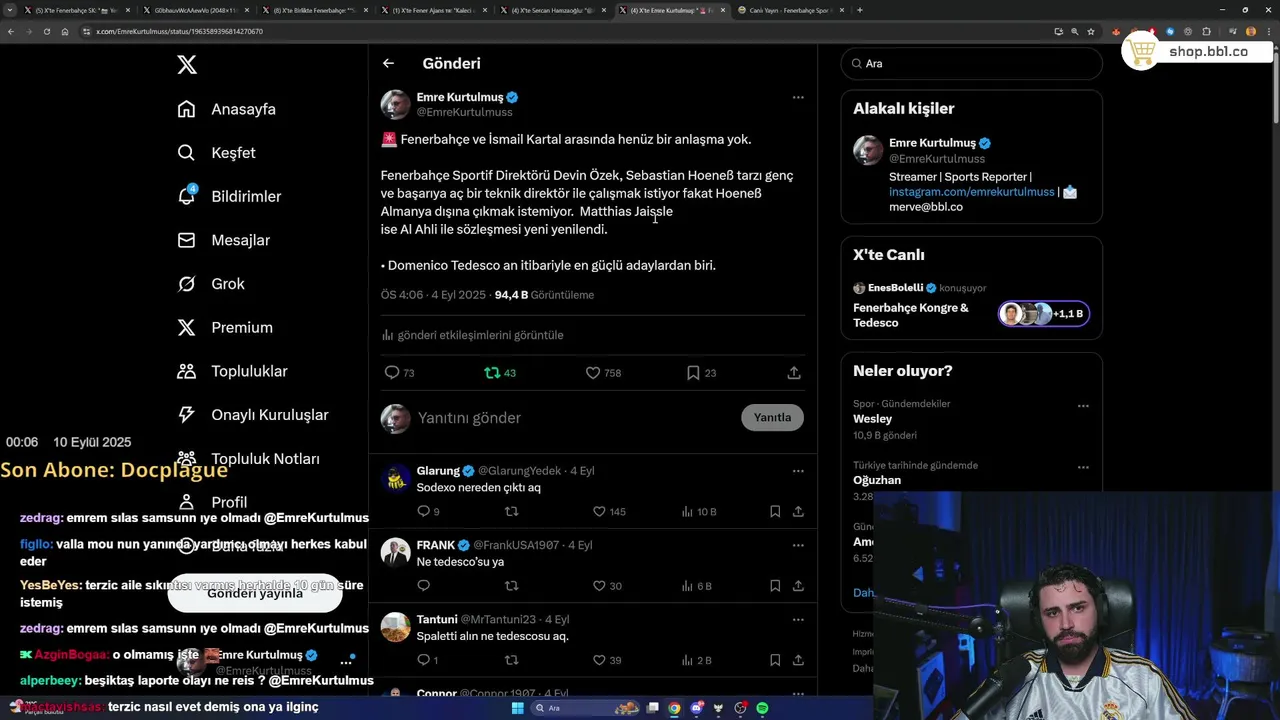Click the Mesajlar envelope icon
The height and width of the screenshot is (720, 1280).
click(x=186, y=240)
